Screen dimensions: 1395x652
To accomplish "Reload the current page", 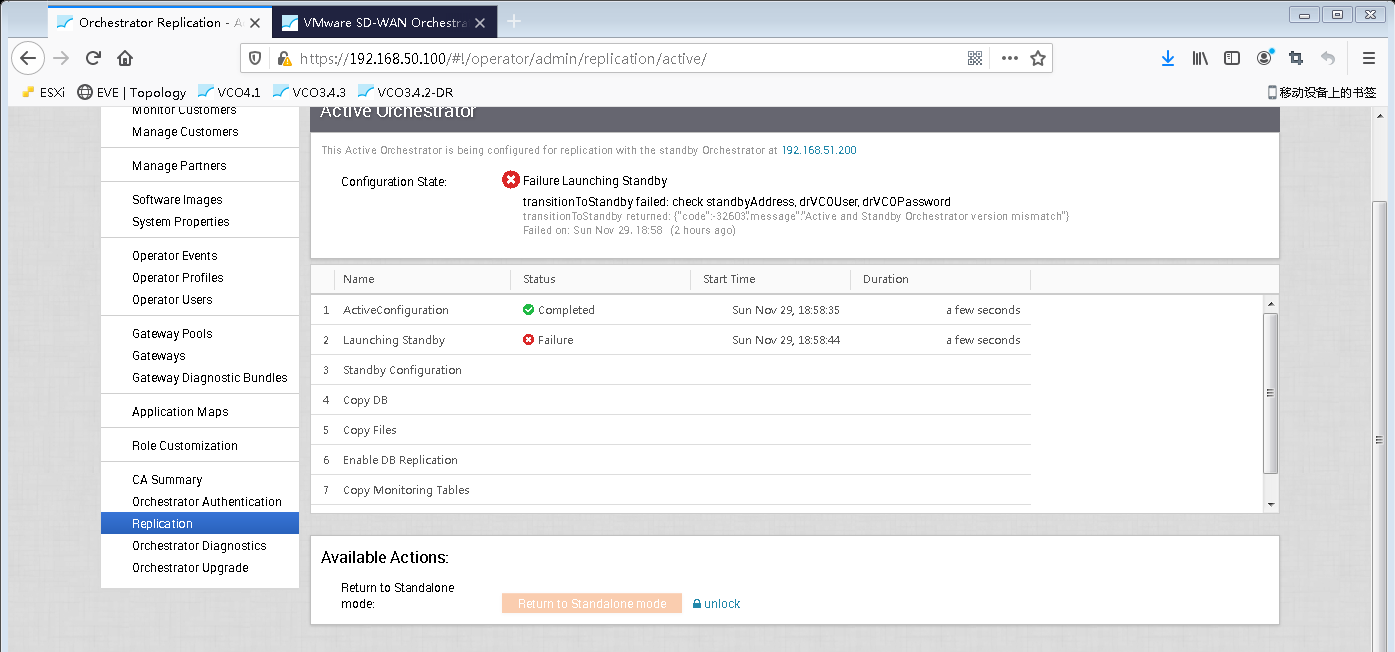I will [x=93, y=58].
